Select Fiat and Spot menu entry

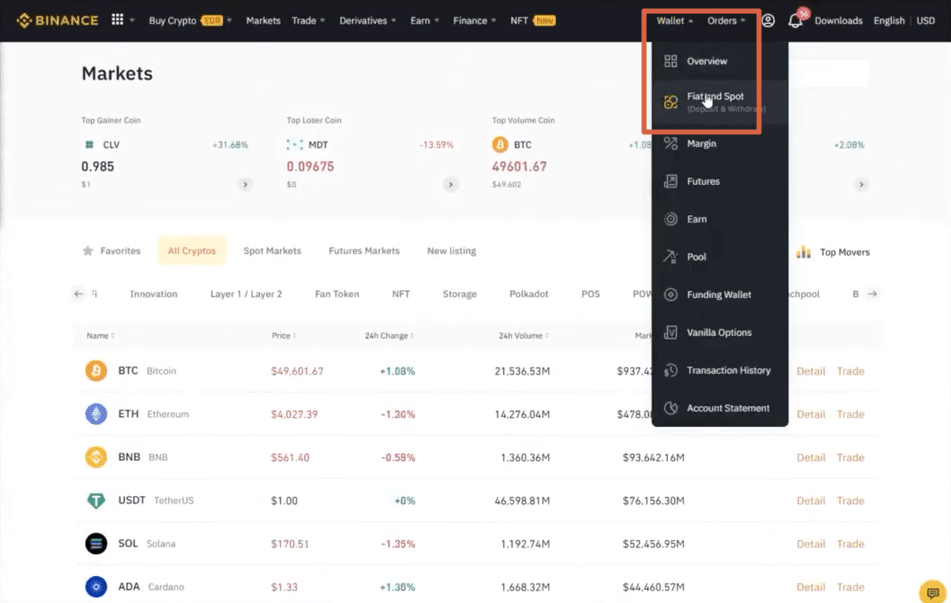[x=720, y=102]
